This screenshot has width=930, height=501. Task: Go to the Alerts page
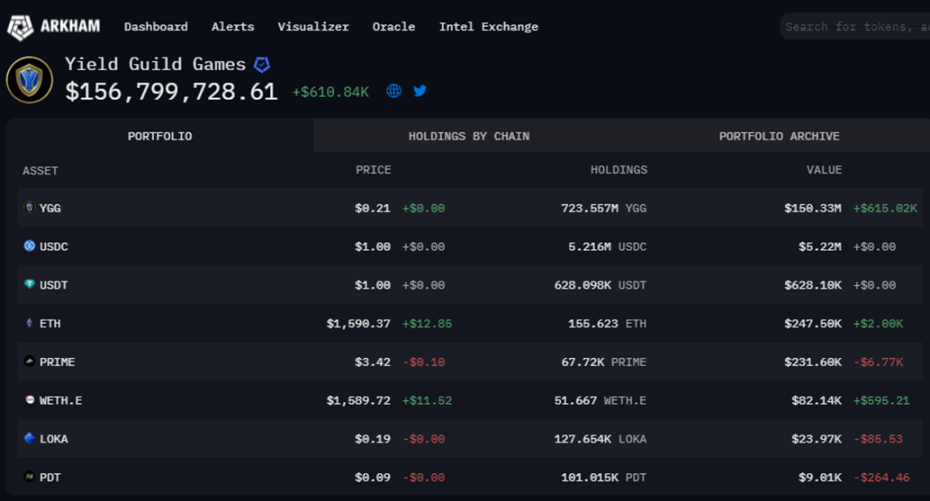(233, 27)
